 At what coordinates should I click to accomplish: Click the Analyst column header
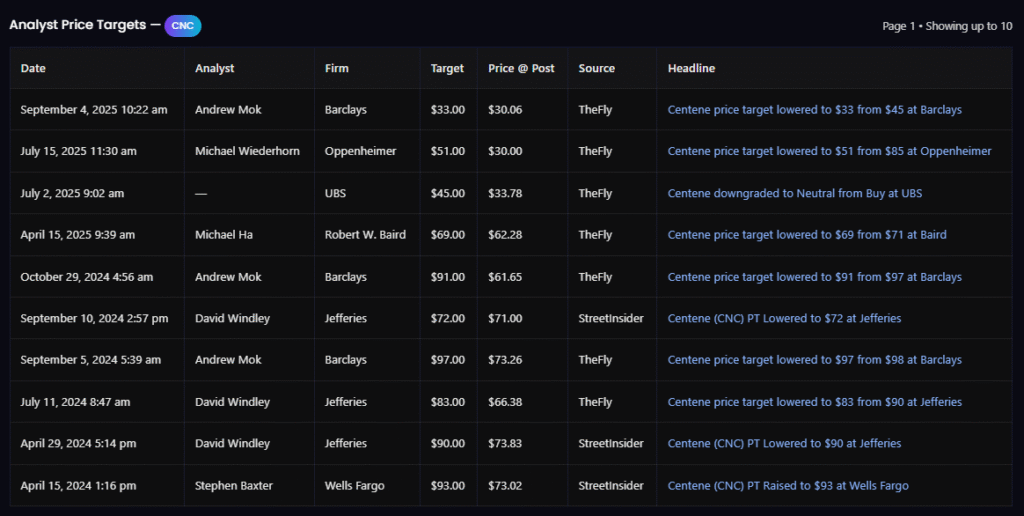215,68
